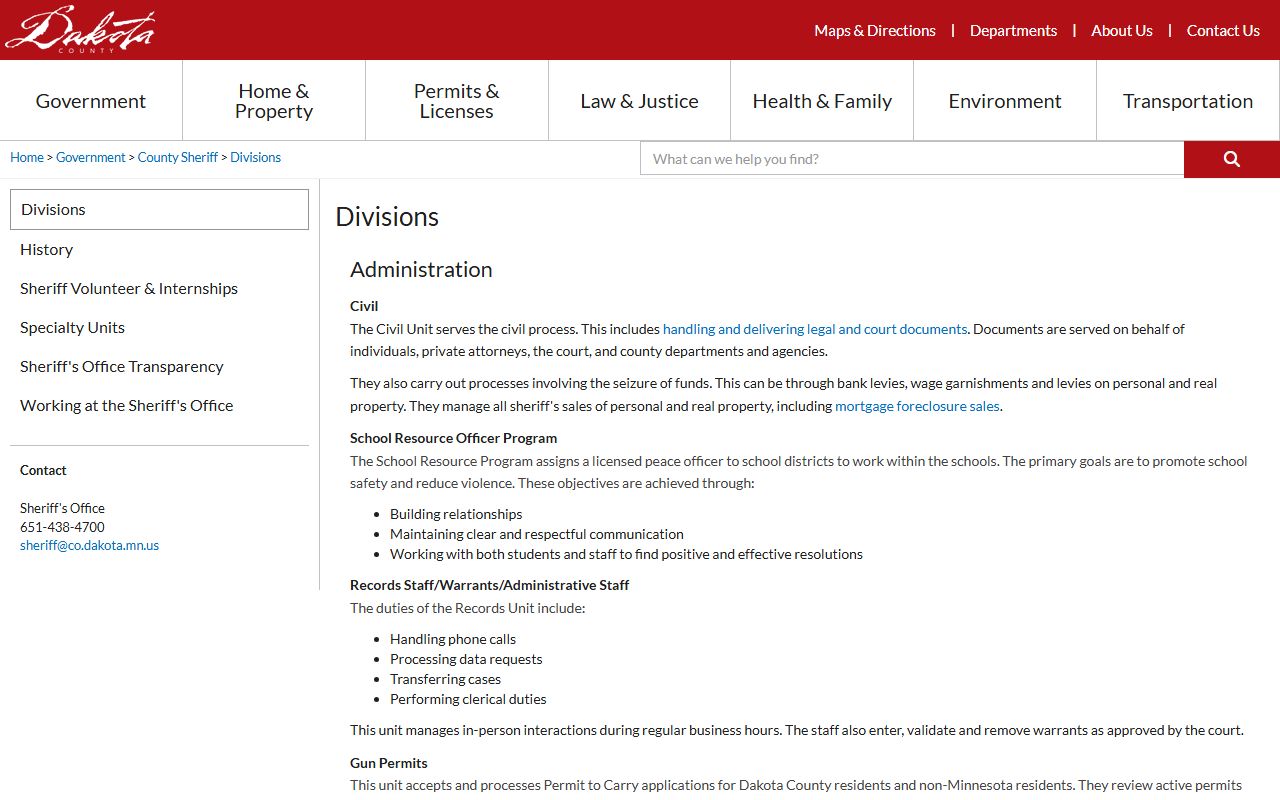Image resolution: width=1280 pixels, height=800 pixels.
Task: Click 'The duties of the Records Unit include:' line
Action: point(467,608)
